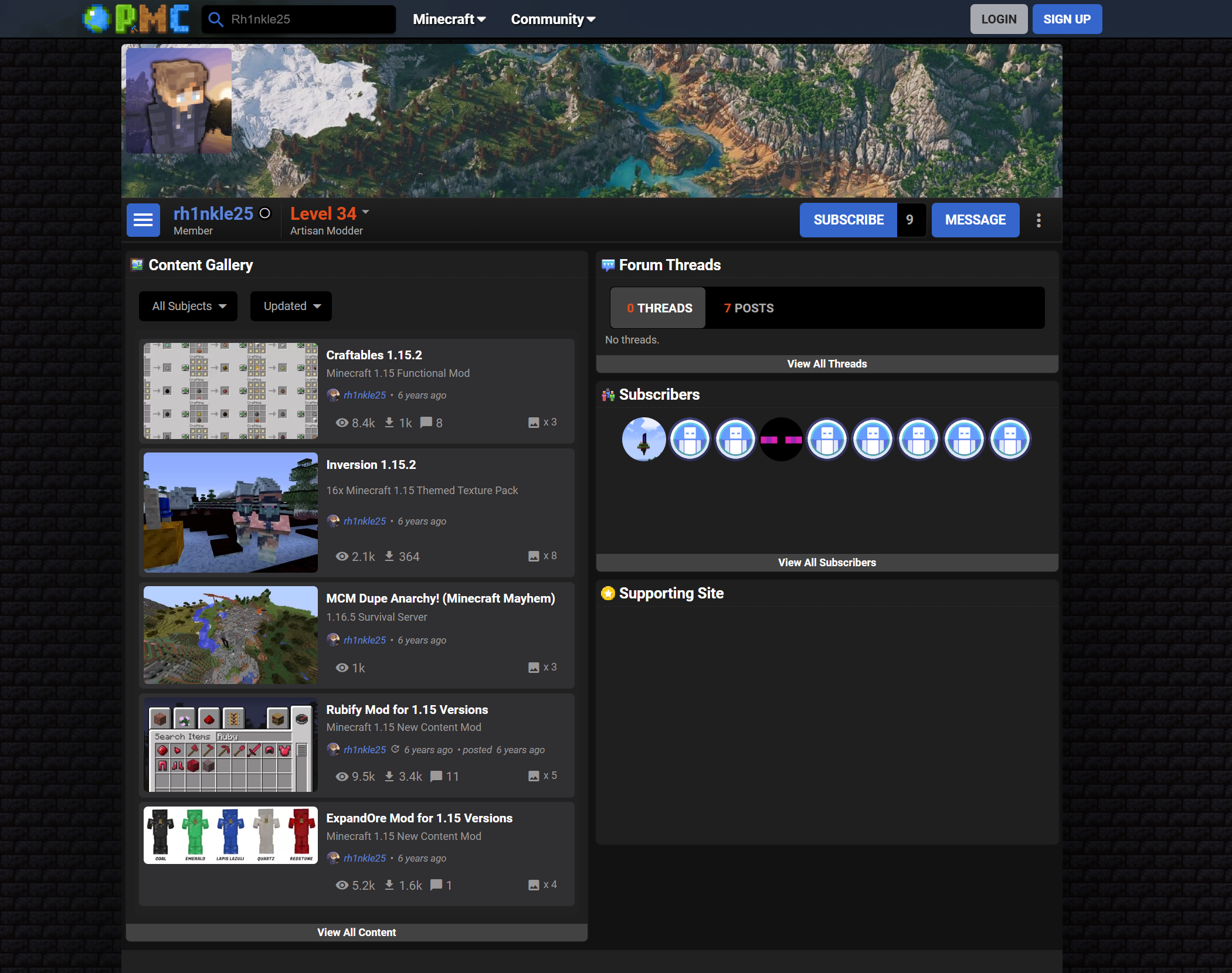Screen dimensions: 1232x973
Task: Open the black enderman subscriber avatar
Action: (781, 439)
